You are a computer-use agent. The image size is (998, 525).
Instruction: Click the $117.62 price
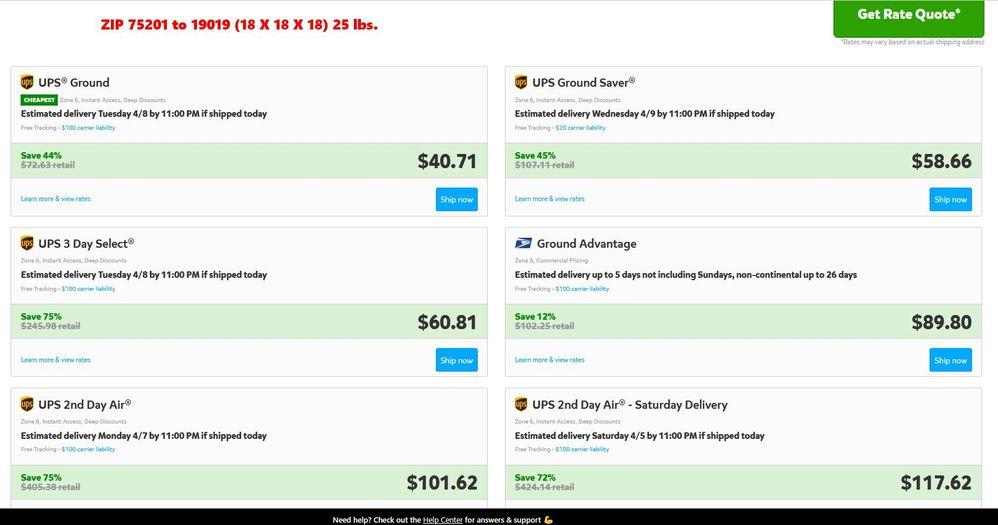click(x=936, y=482)
